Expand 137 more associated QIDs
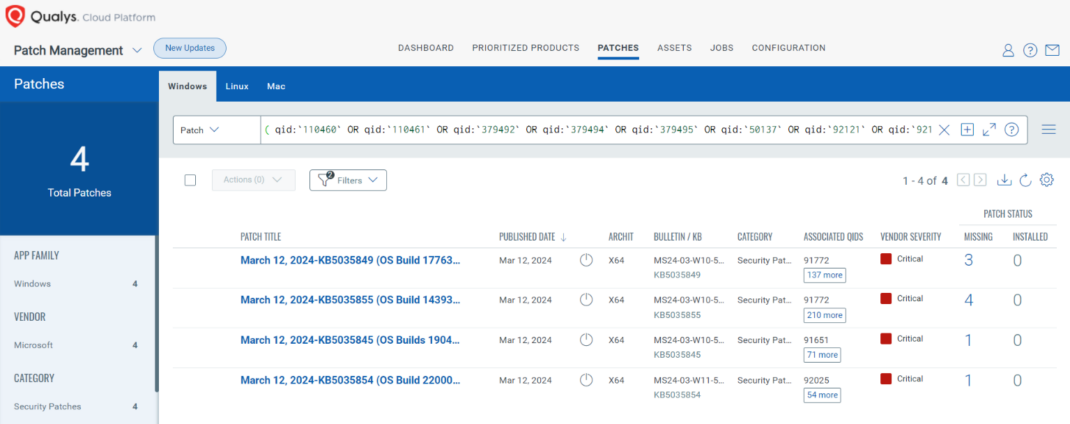Viewport: 1070px width, 424px height. coord(824,274)
